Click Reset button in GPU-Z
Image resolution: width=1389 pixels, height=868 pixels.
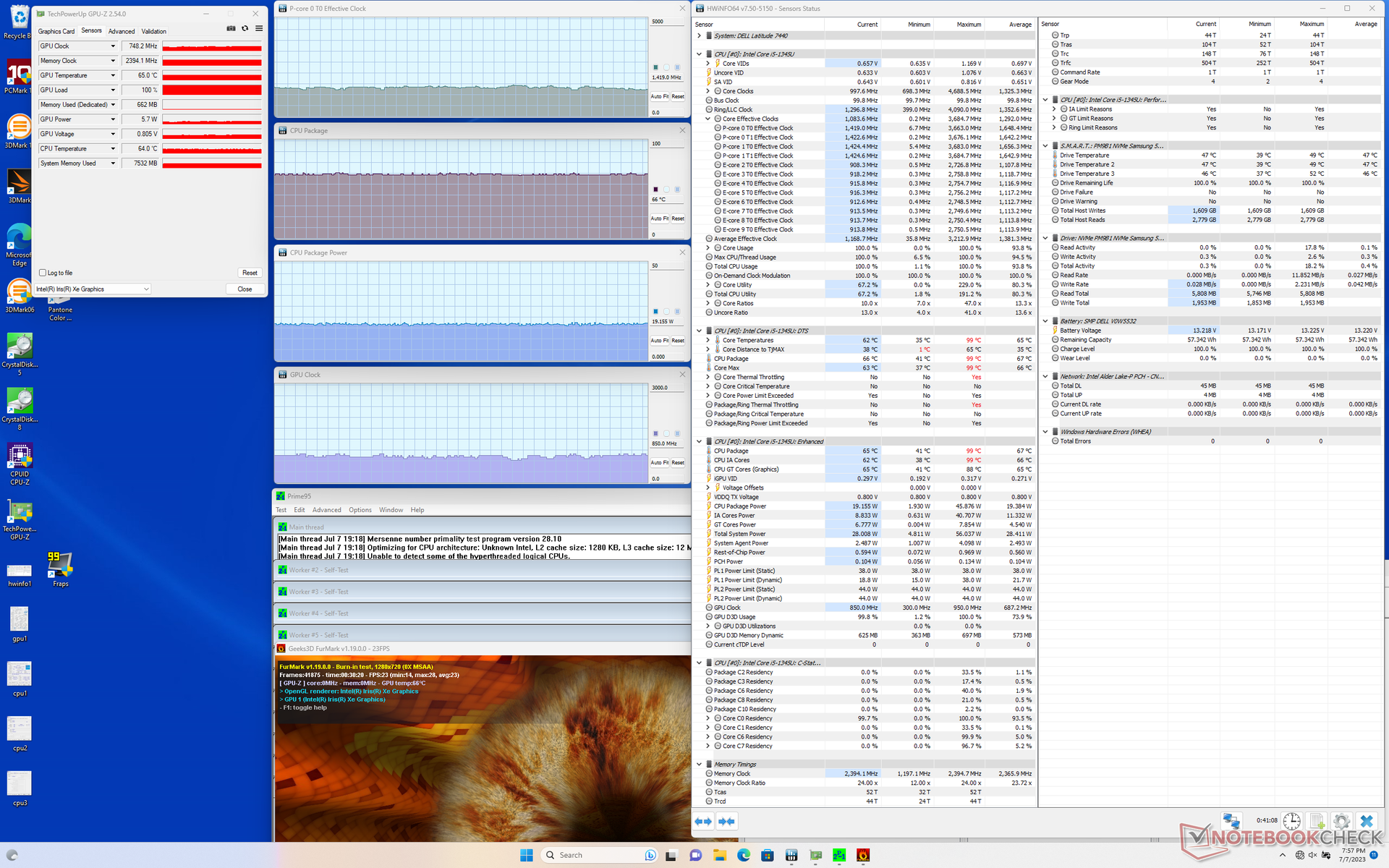(x=250, y=273)
